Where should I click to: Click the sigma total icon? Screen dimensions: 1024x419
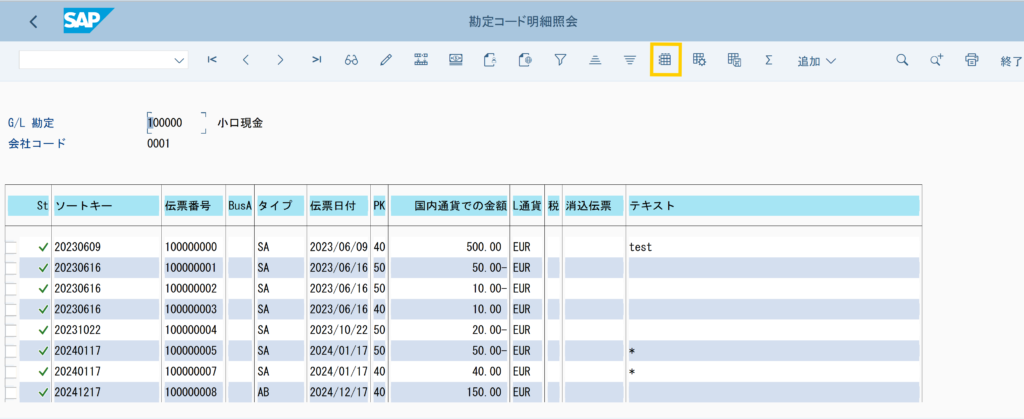[x=768, y=60]
